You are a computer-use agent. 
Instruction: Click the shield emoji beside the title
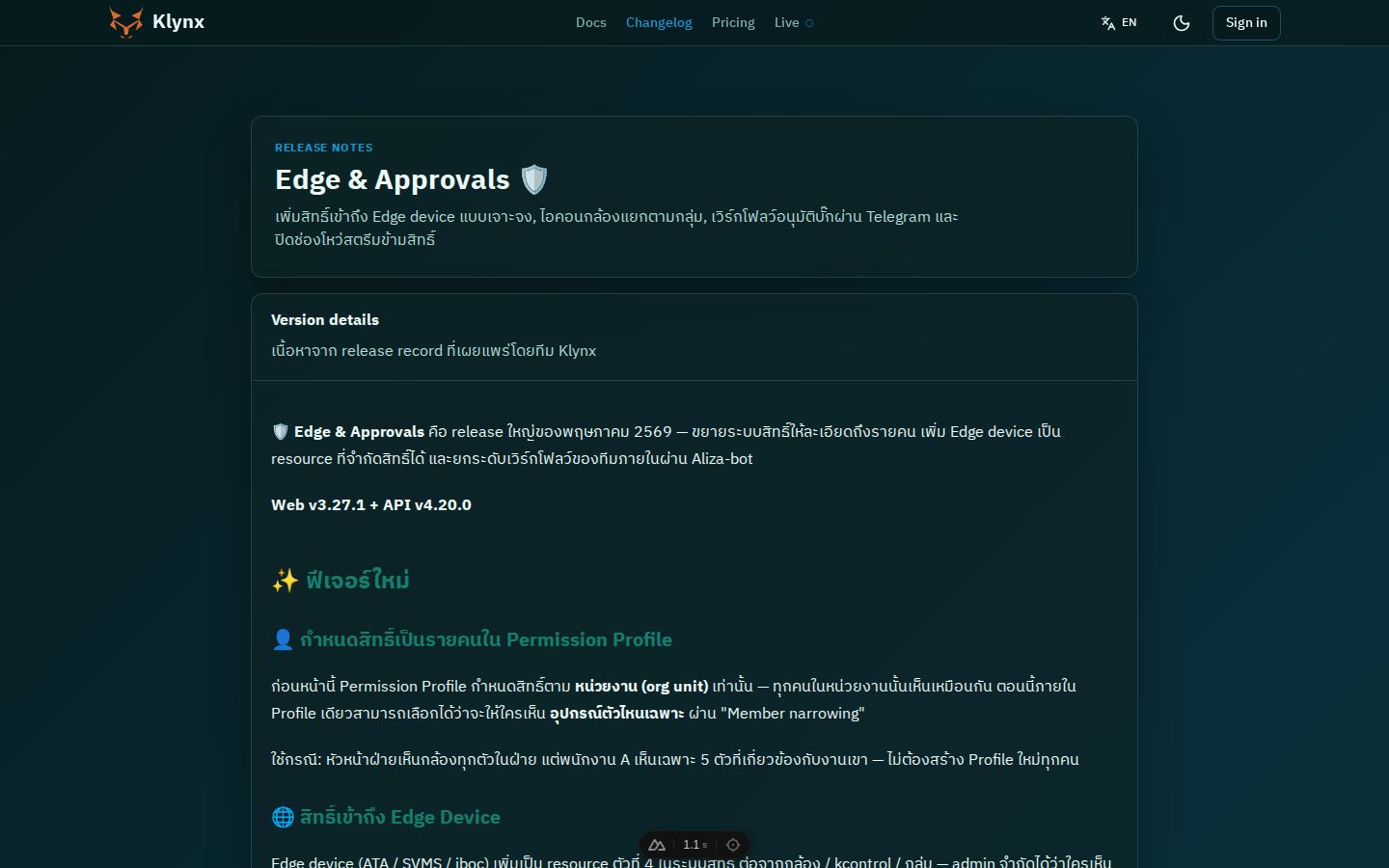534,179
